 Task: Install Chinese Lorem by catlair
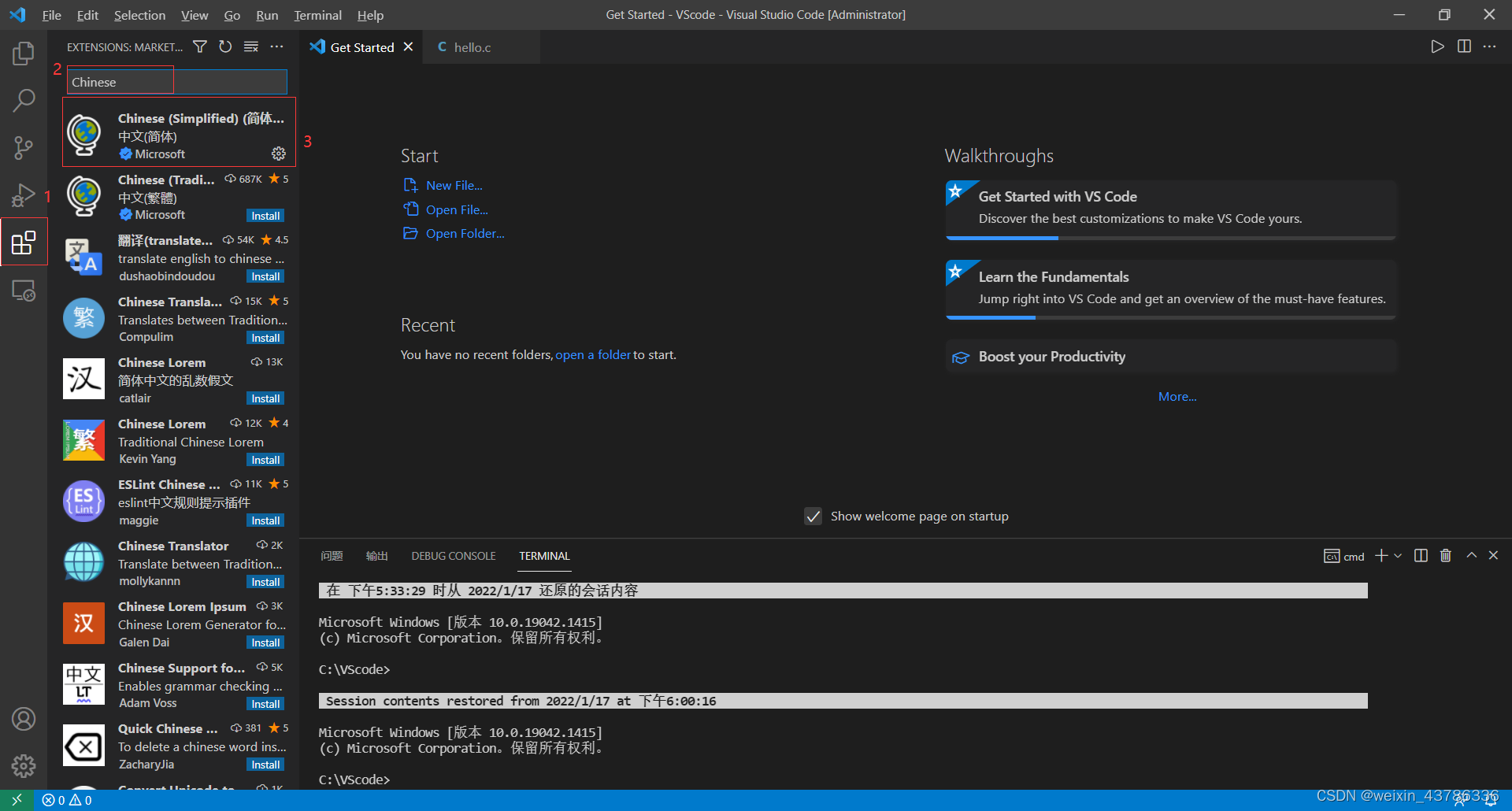[265, 398]
